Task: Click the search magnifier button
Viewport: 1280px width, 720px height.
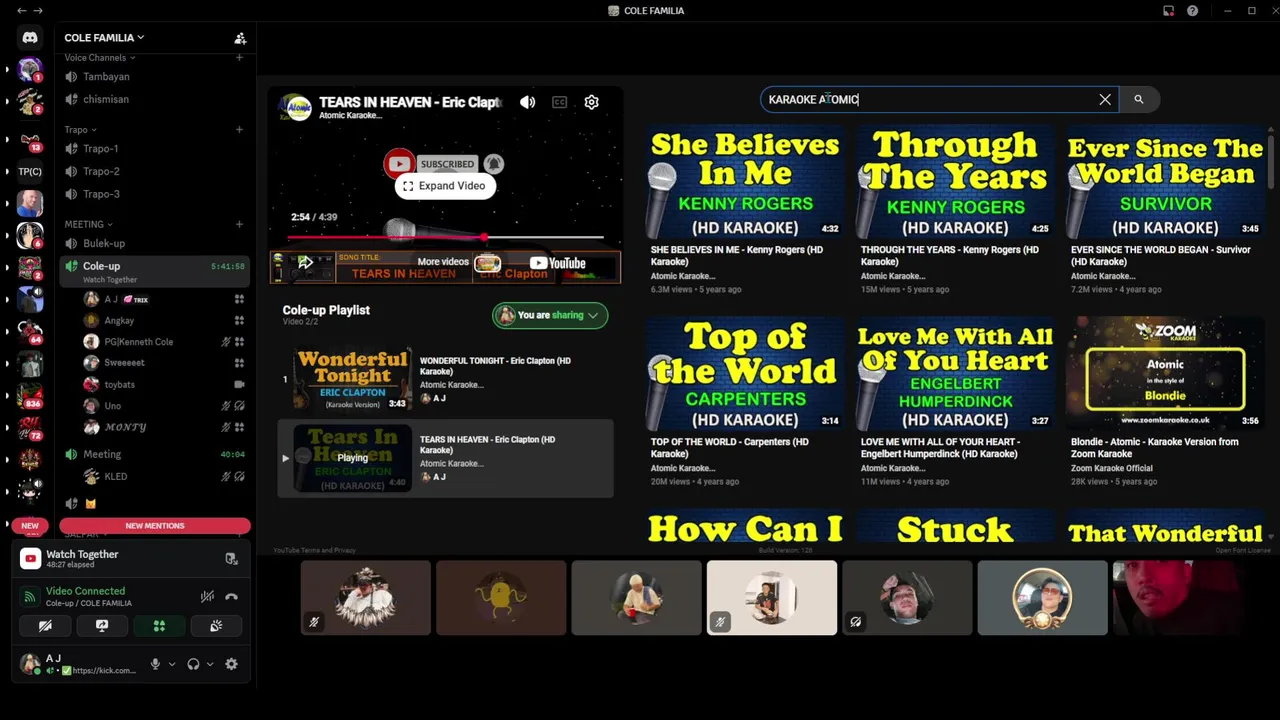Action: point(1138,99)
